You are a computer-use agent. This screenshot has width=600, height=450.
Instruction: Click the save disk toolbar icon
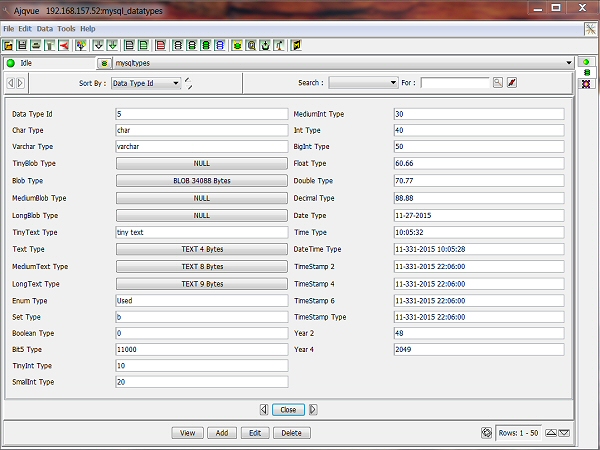(x=22, y=45)
